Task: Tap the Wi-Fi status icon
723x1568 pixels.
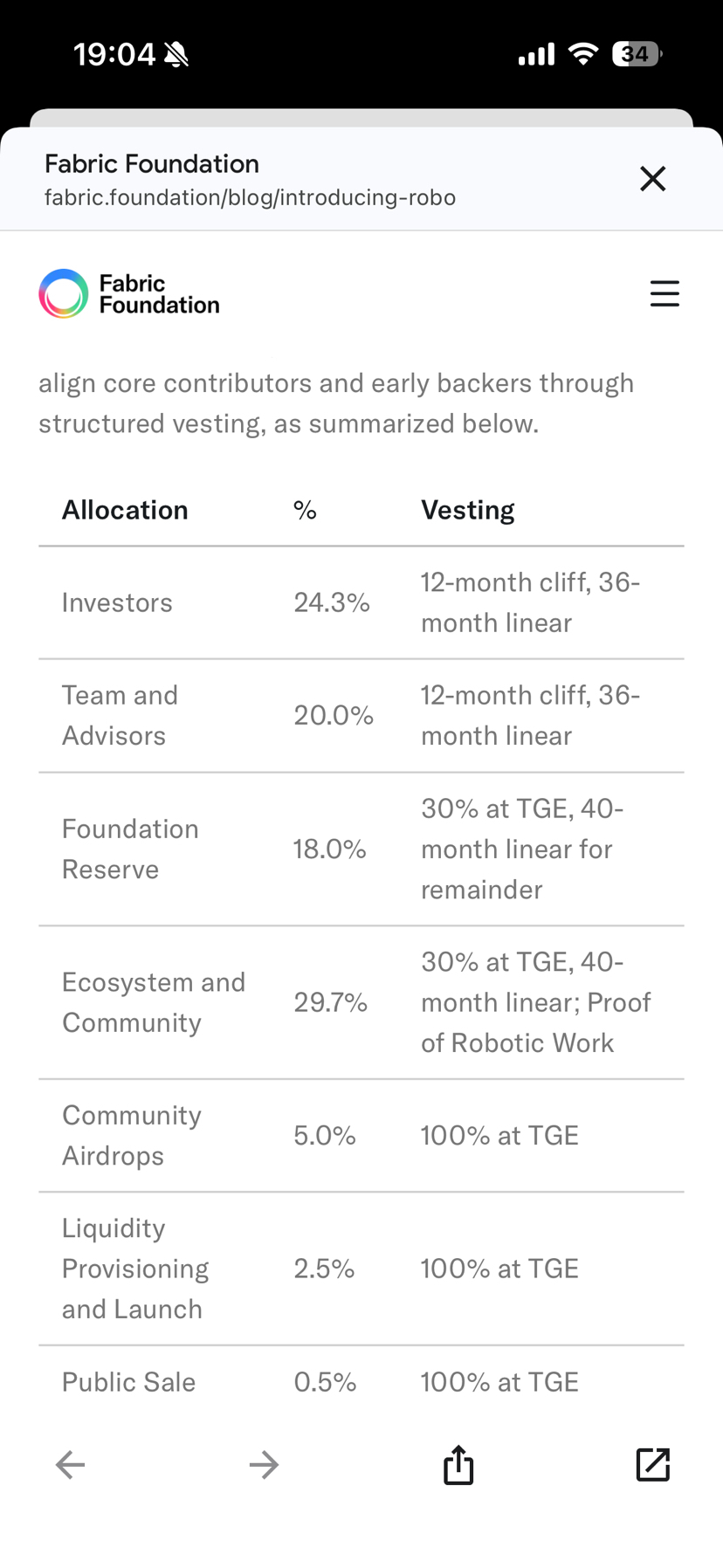Action: click(x=582, y=54)
